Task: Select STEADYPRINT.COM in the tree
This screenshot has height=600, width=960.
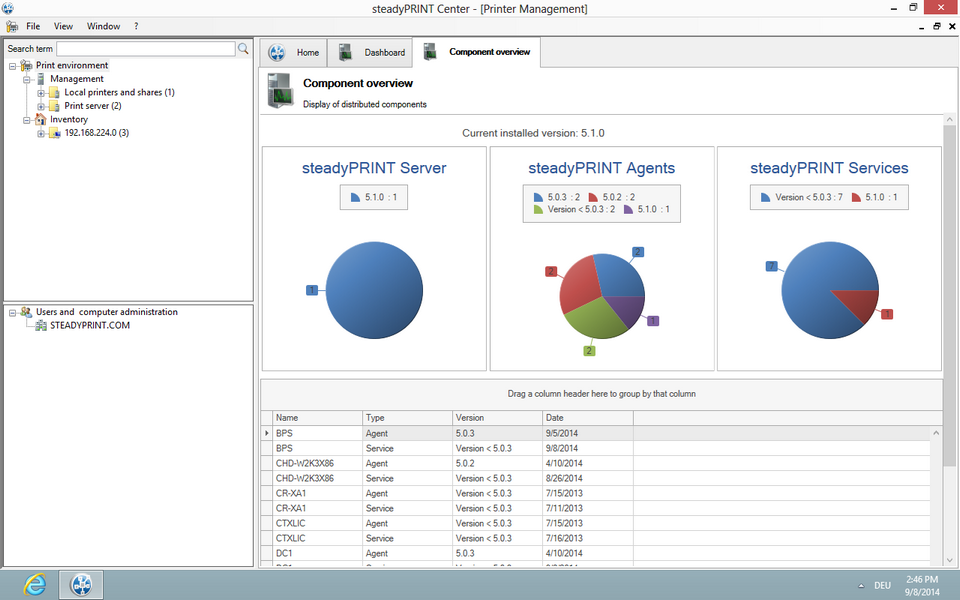Action: click(90, 326)
